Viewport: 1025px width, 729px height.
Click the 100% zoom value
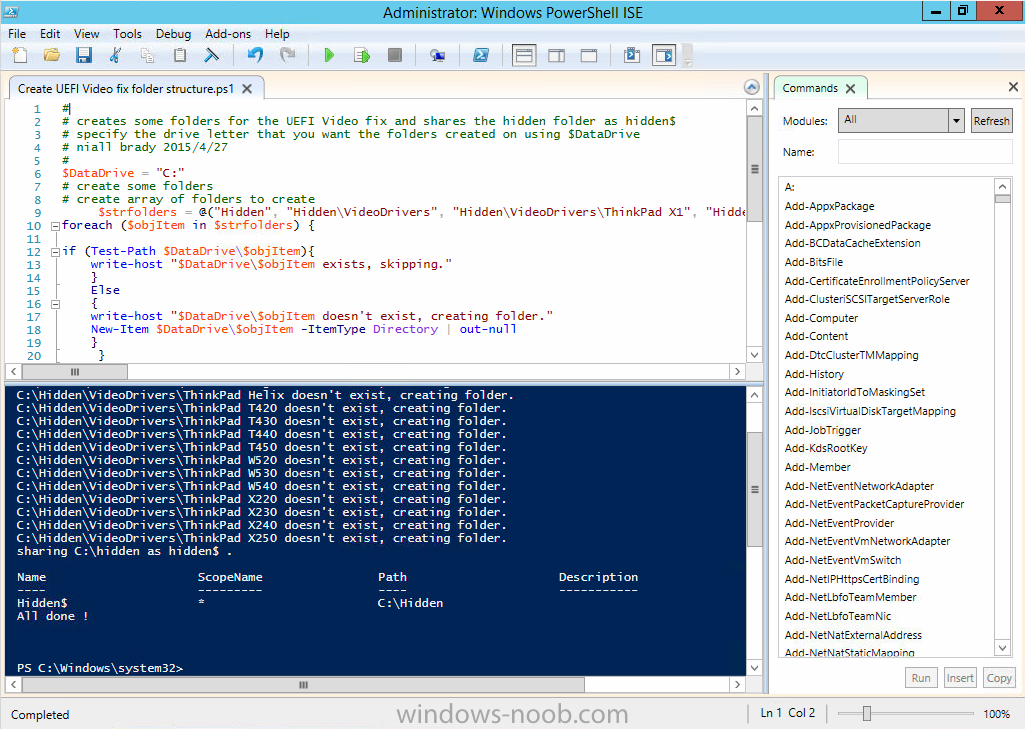[x=996, y=714]
